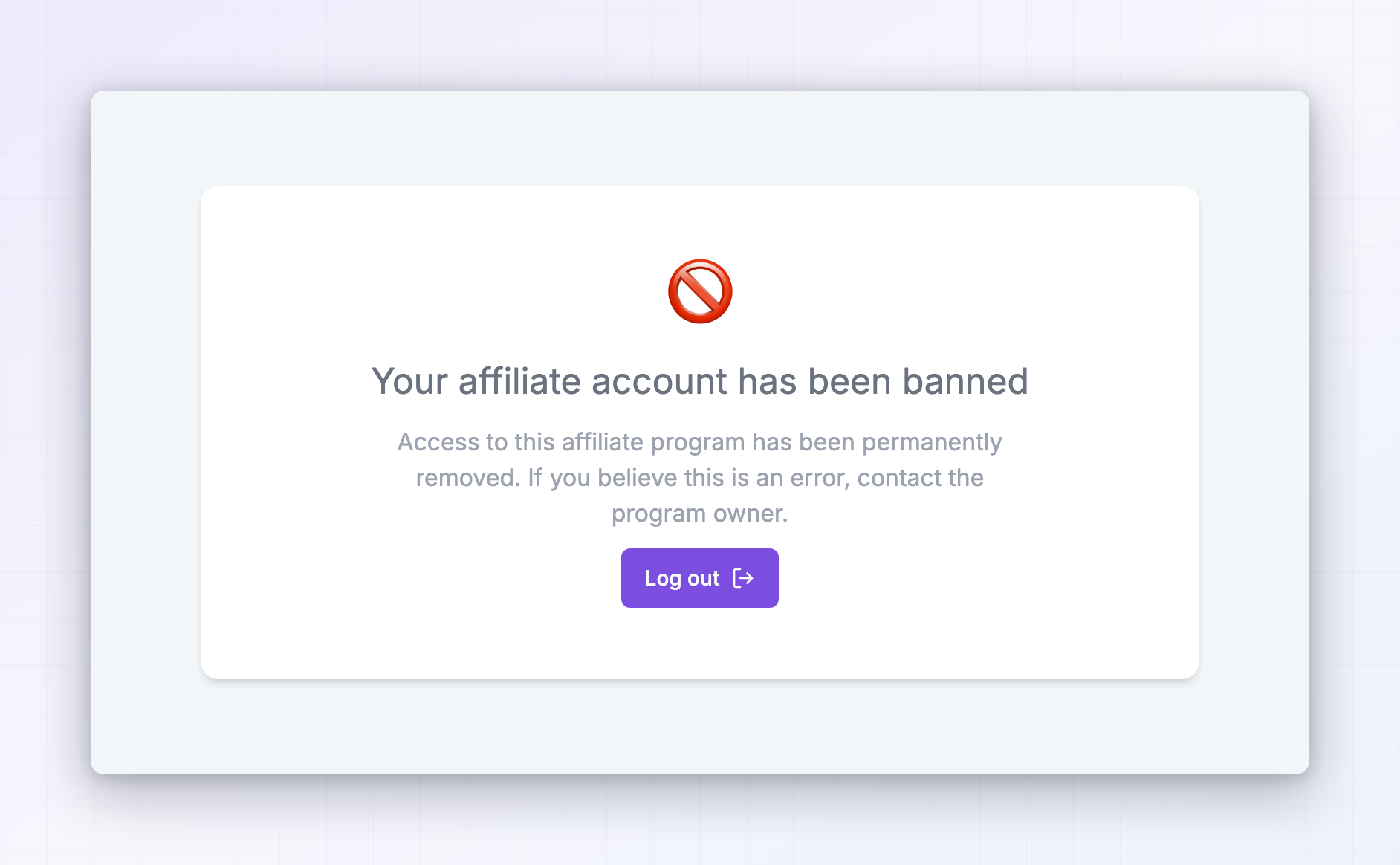Viewport: 1400px width, 865px height.
Task: Click the word 'banned' in the heading
Action: (x=965, y=381)
